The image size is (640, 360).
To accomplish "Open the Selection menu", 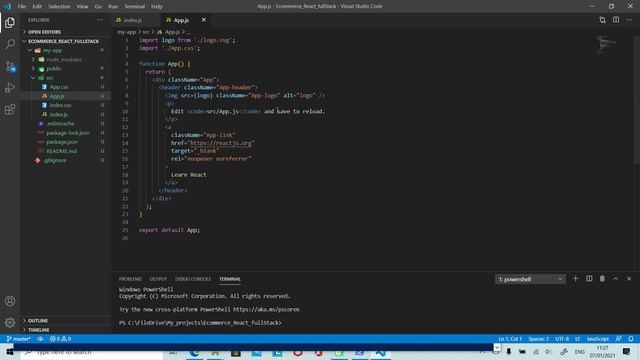I will [x=59, y=7].
